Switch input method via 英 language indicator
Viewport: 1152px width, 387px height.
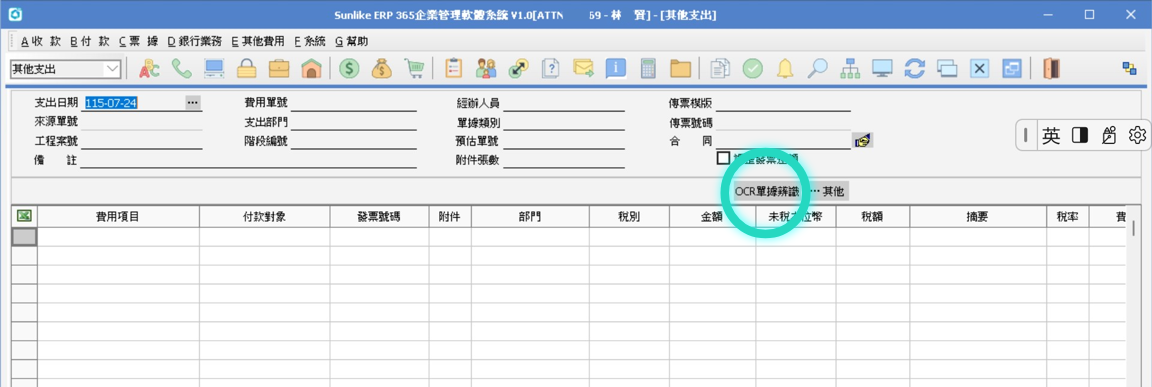pyautogui.click(x=1051, y=135)
